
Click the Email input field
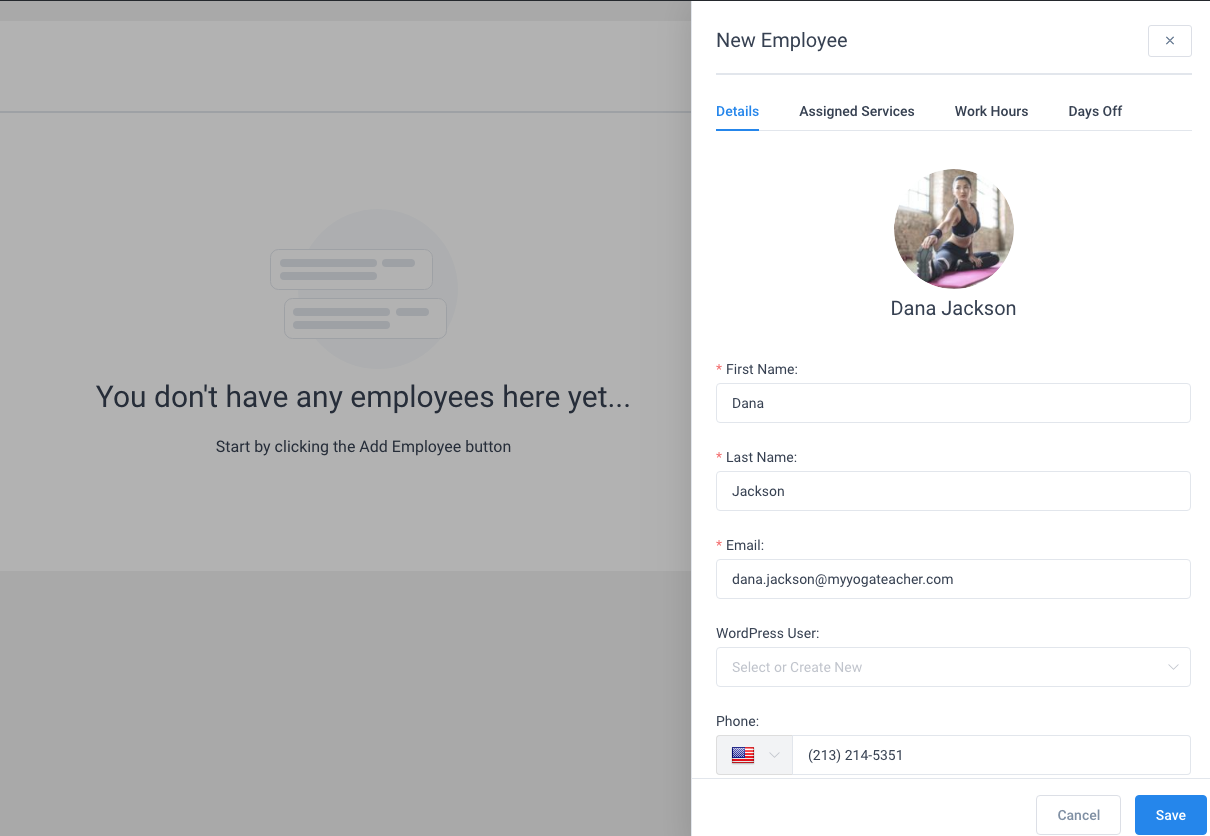point(953,579)
